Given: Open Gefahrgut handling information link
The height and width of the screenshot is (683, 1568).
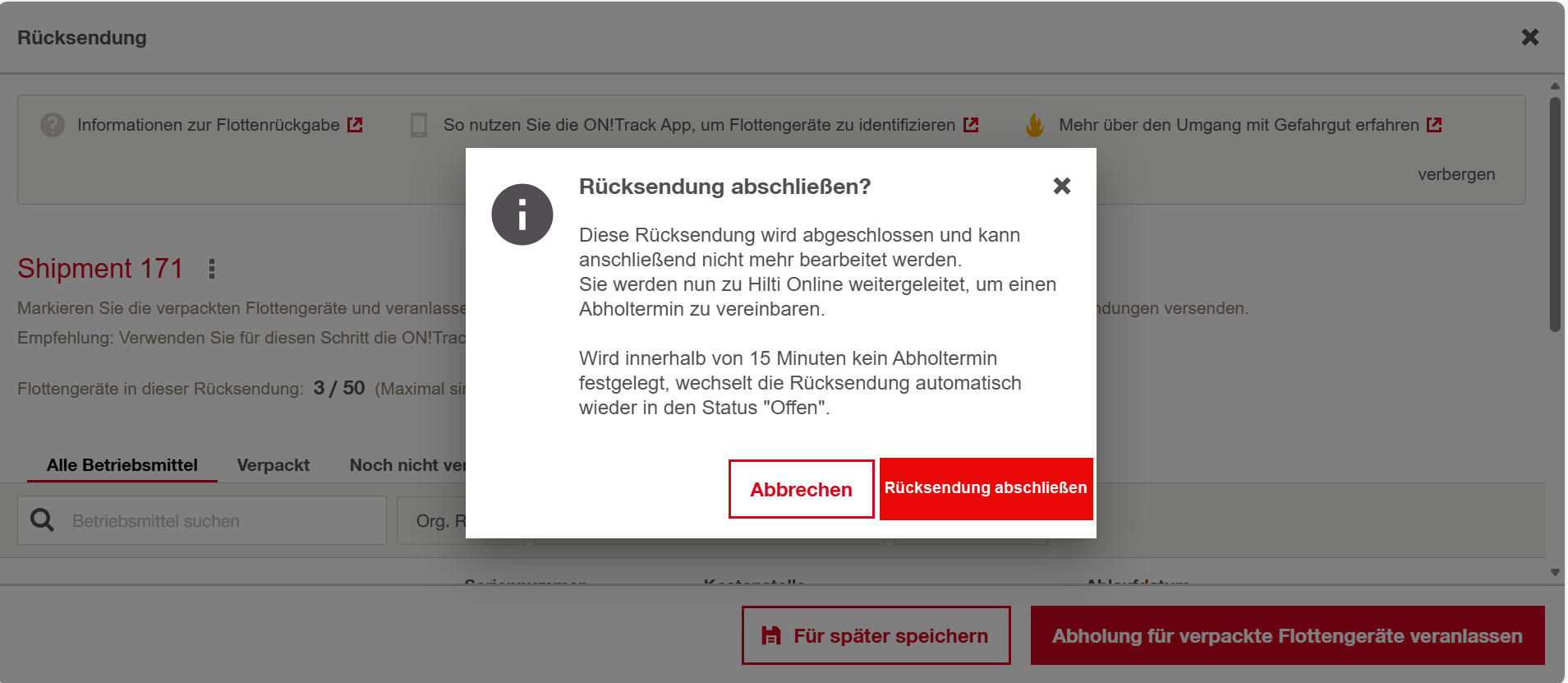Looking at the screenshot, I should click(1238, 125).
